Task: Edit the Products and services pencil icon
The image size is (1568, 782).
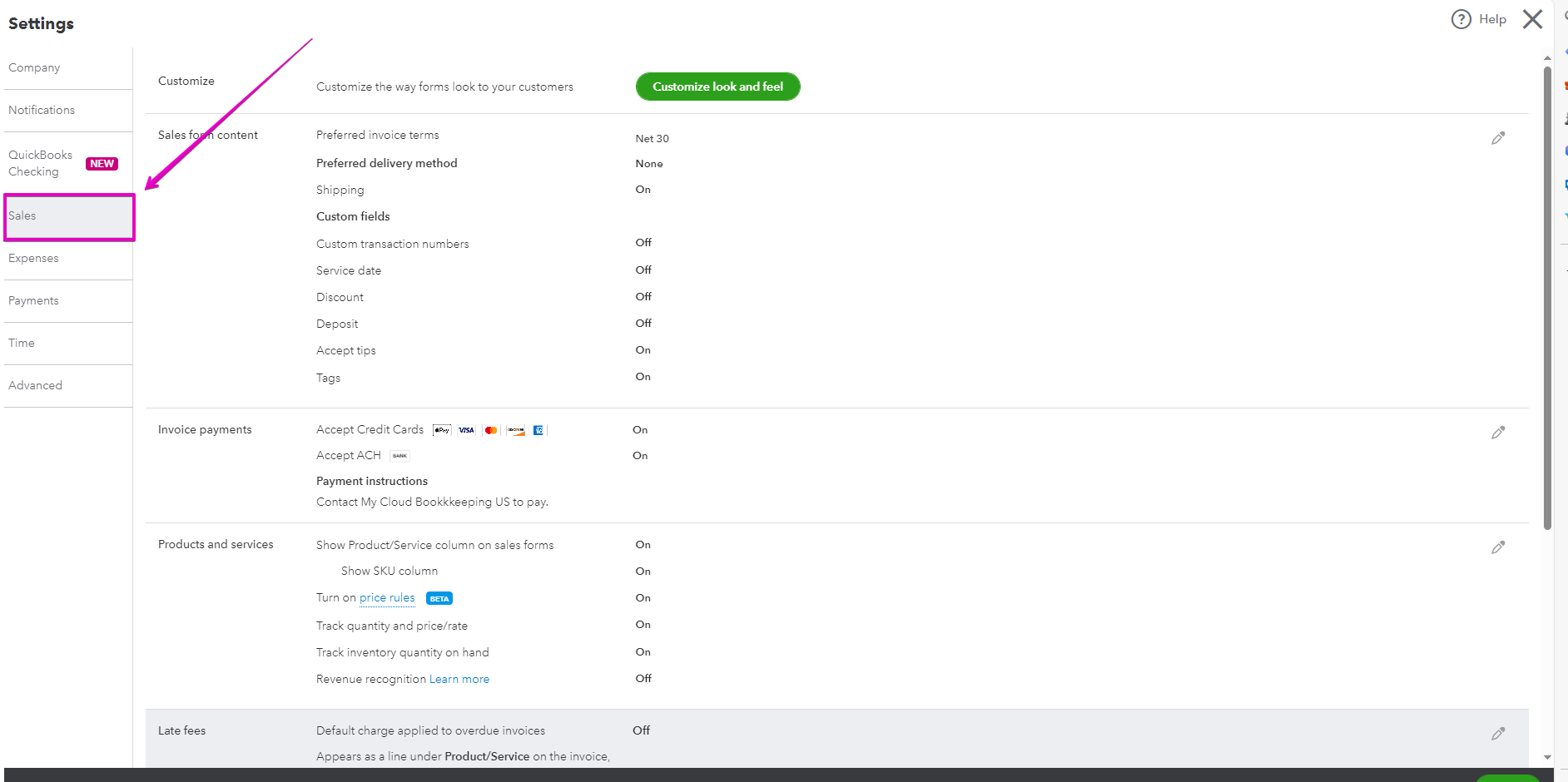Action: [1498, 547]
